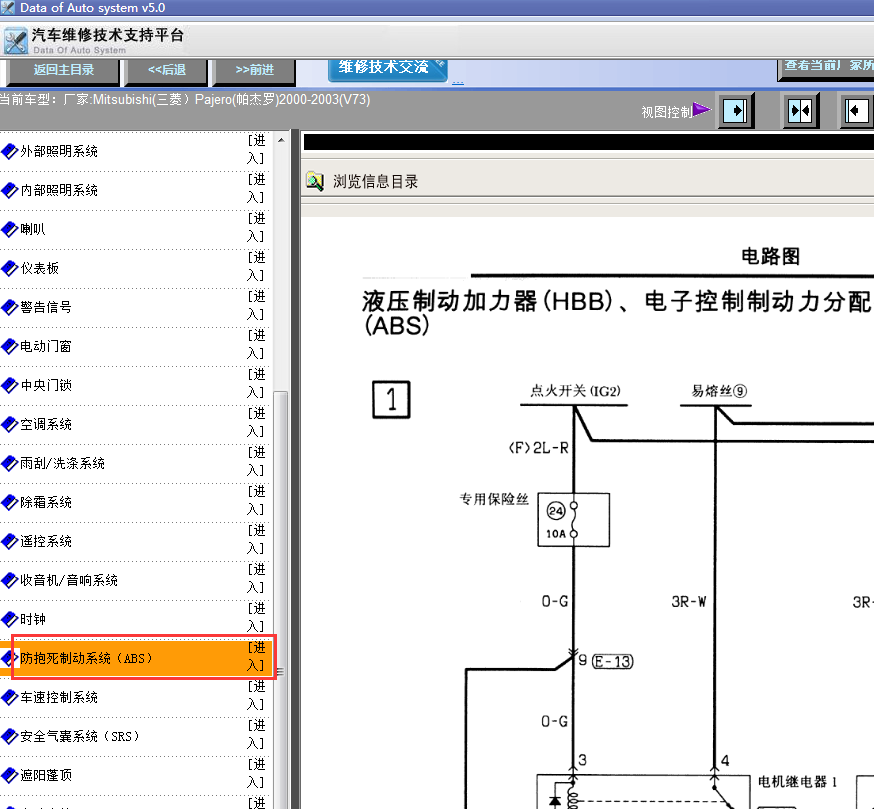Select 内部照明系统 in the list
Screen dimensions: 874x809
59,190
